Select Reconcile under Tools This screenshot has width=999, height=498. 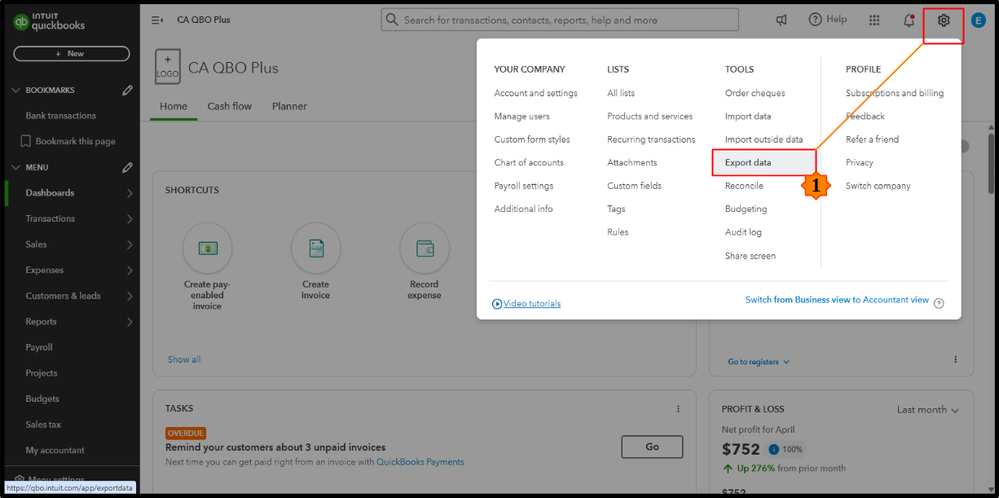point(744,185)
